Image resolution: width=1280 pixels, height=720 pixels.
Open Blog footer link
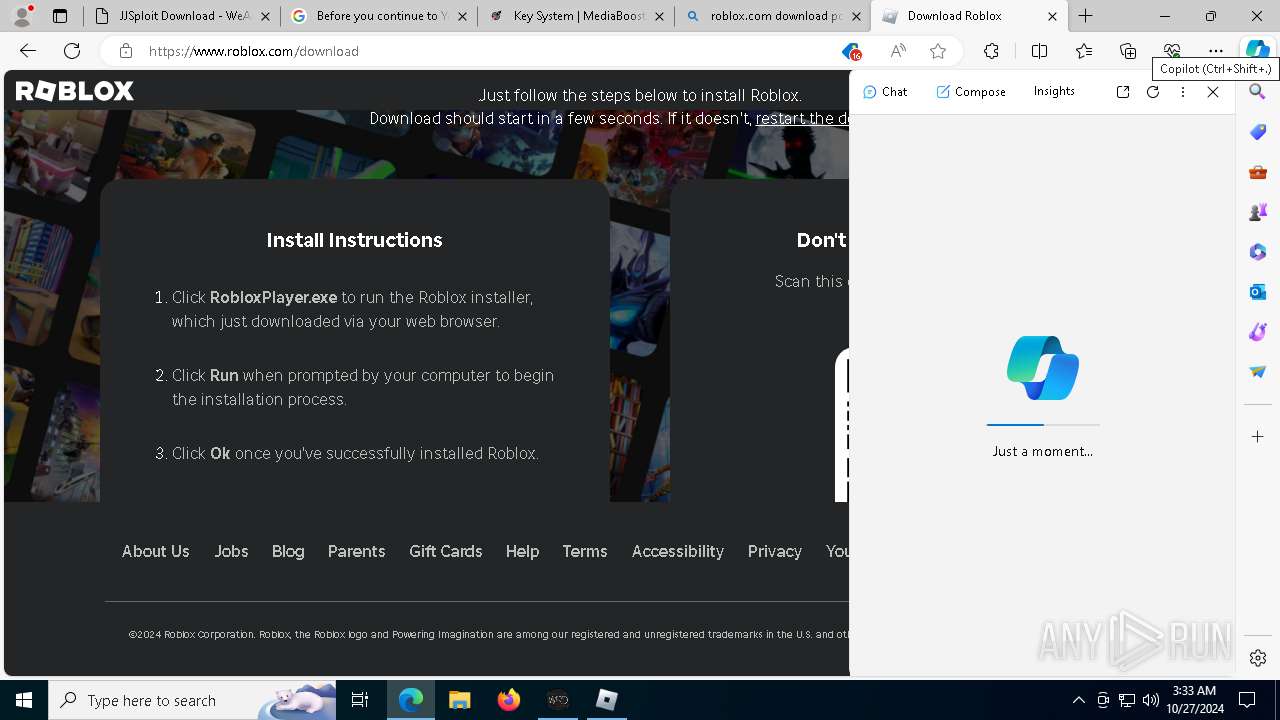coord(288,551)
